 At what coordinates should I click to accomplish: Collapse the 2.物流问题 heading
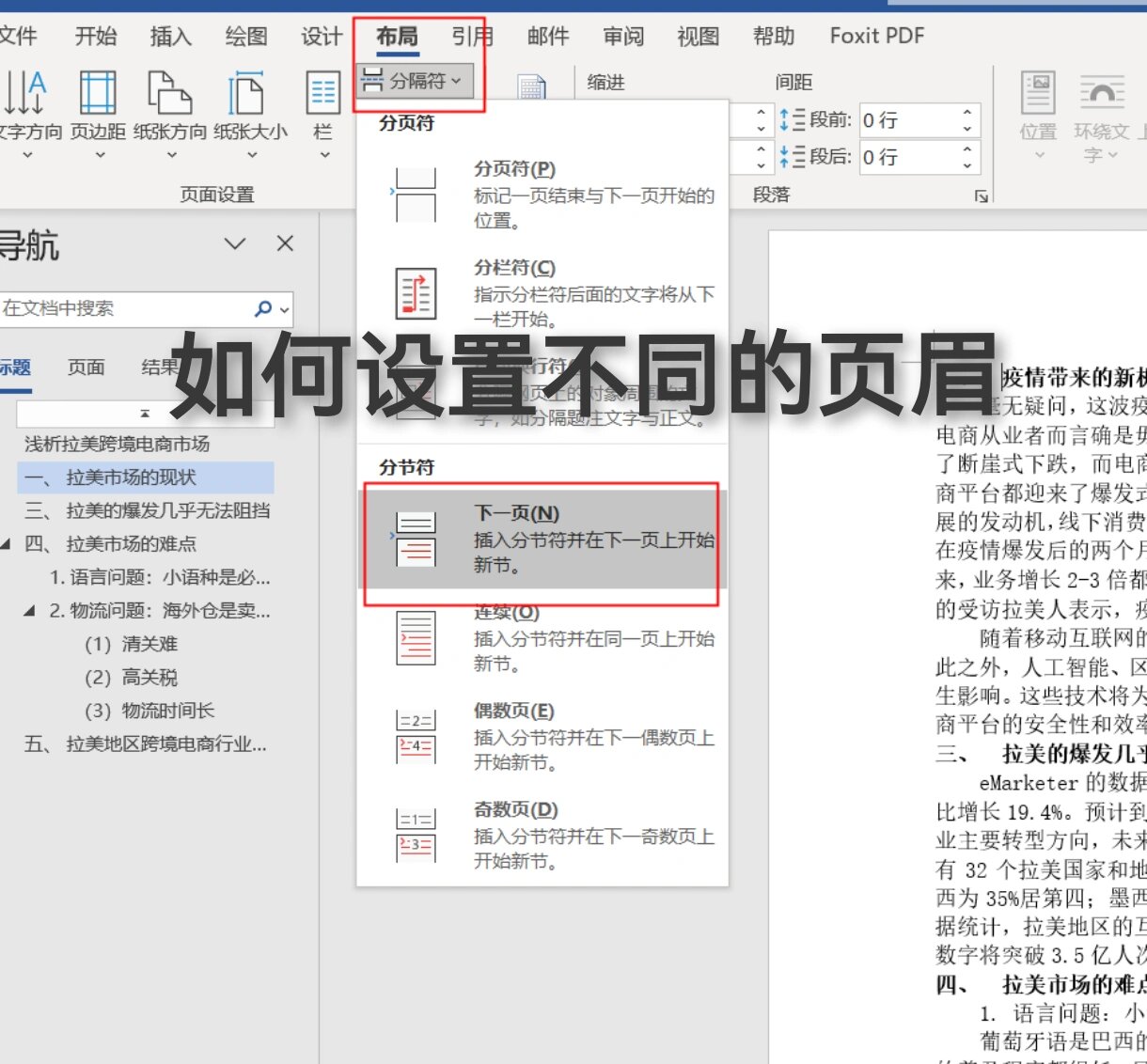tap(29, 611)
